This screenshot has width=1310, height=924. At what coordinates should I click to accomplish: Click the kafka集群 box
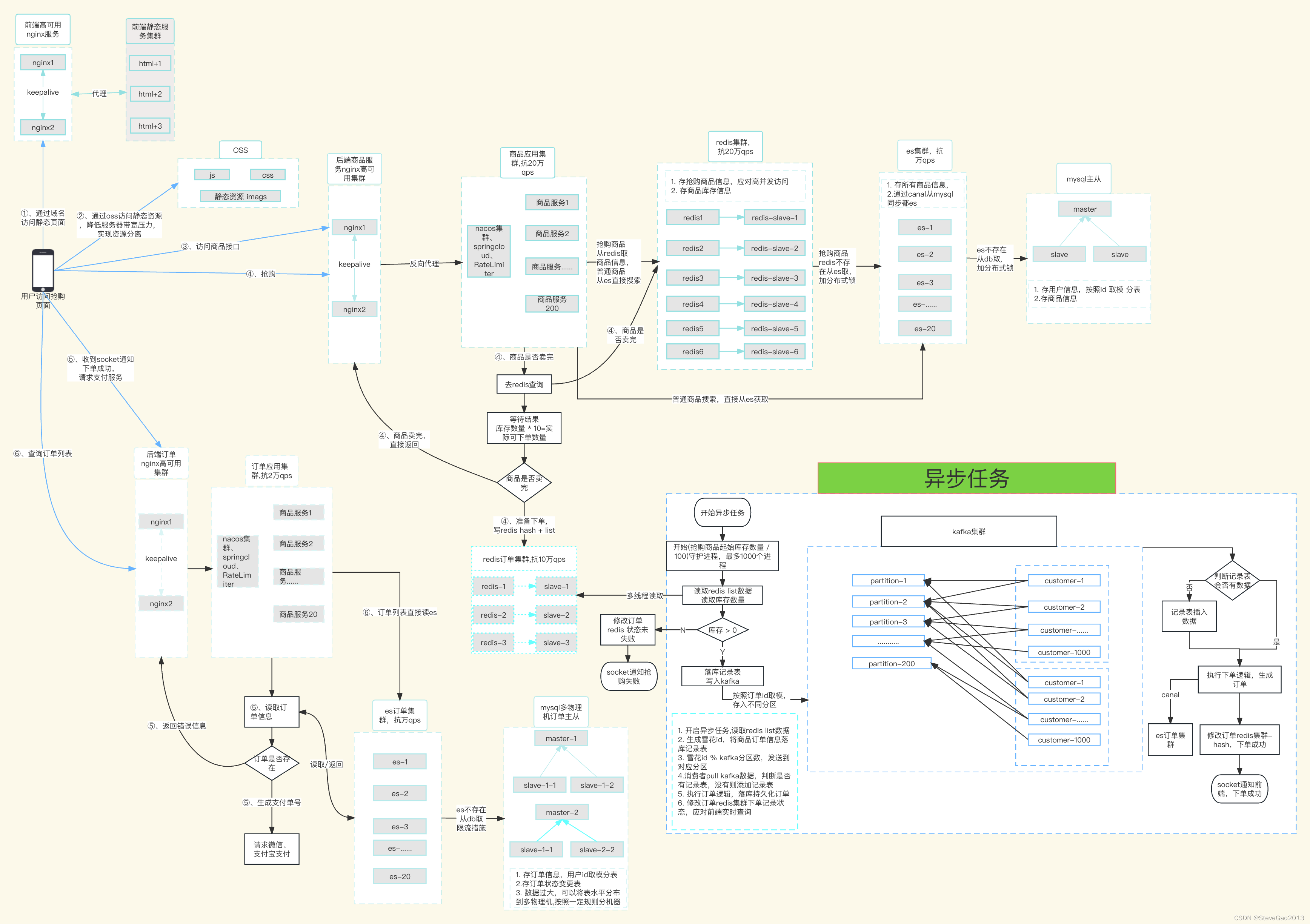click(968, 532)
